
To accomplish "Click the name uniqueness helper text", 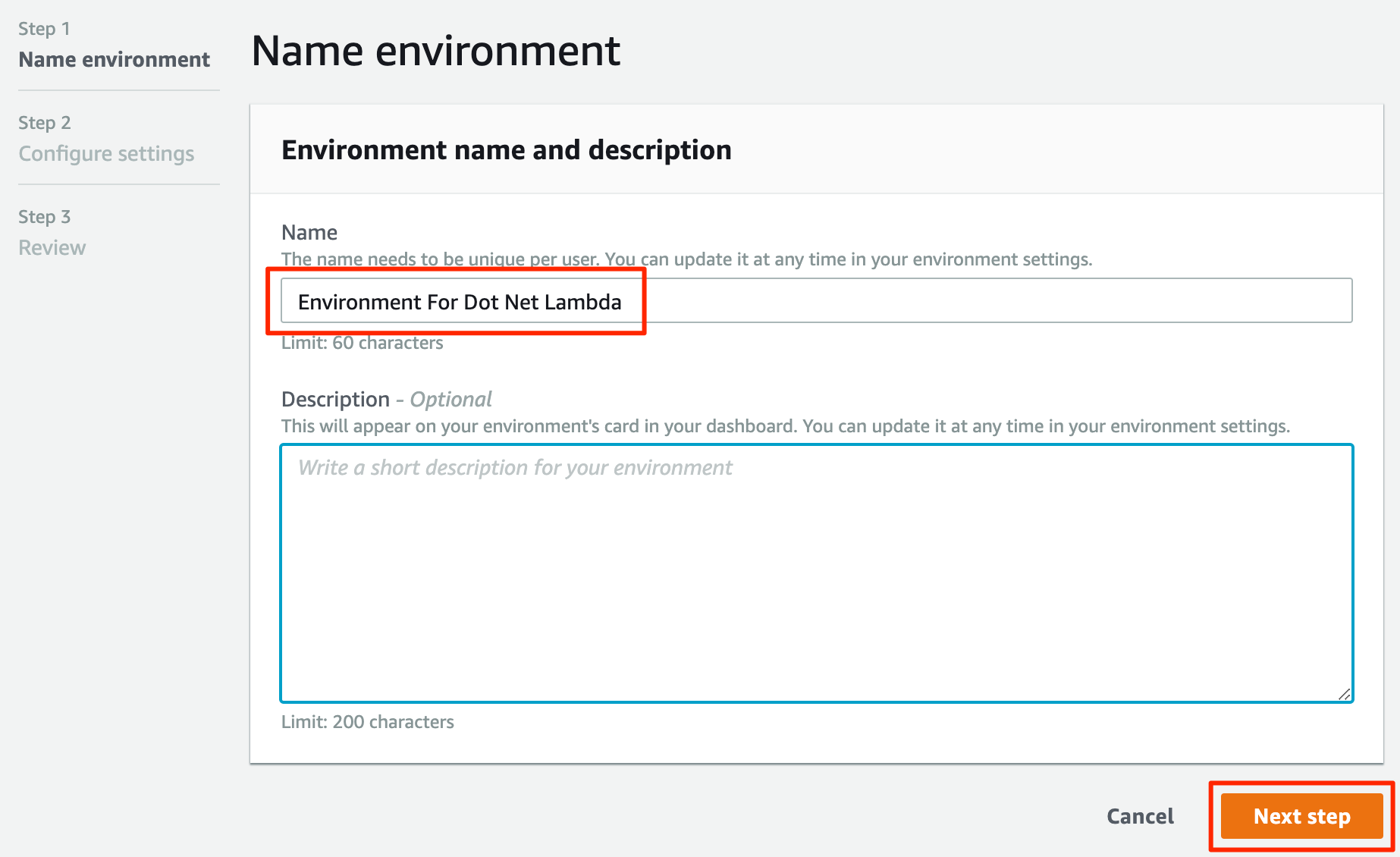I will [686, 259].
